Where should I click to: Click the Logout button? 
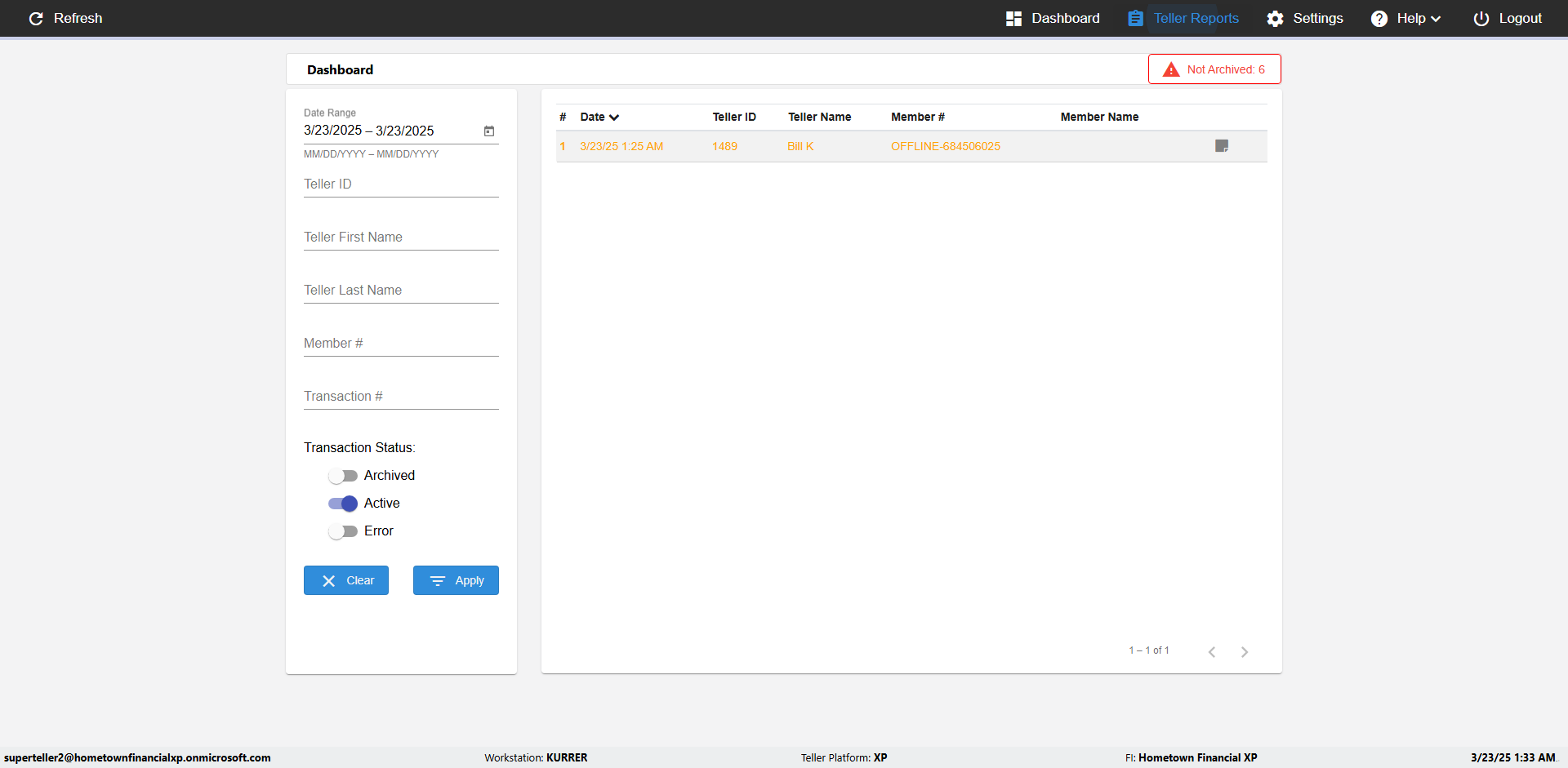[x=1508, y=18]
